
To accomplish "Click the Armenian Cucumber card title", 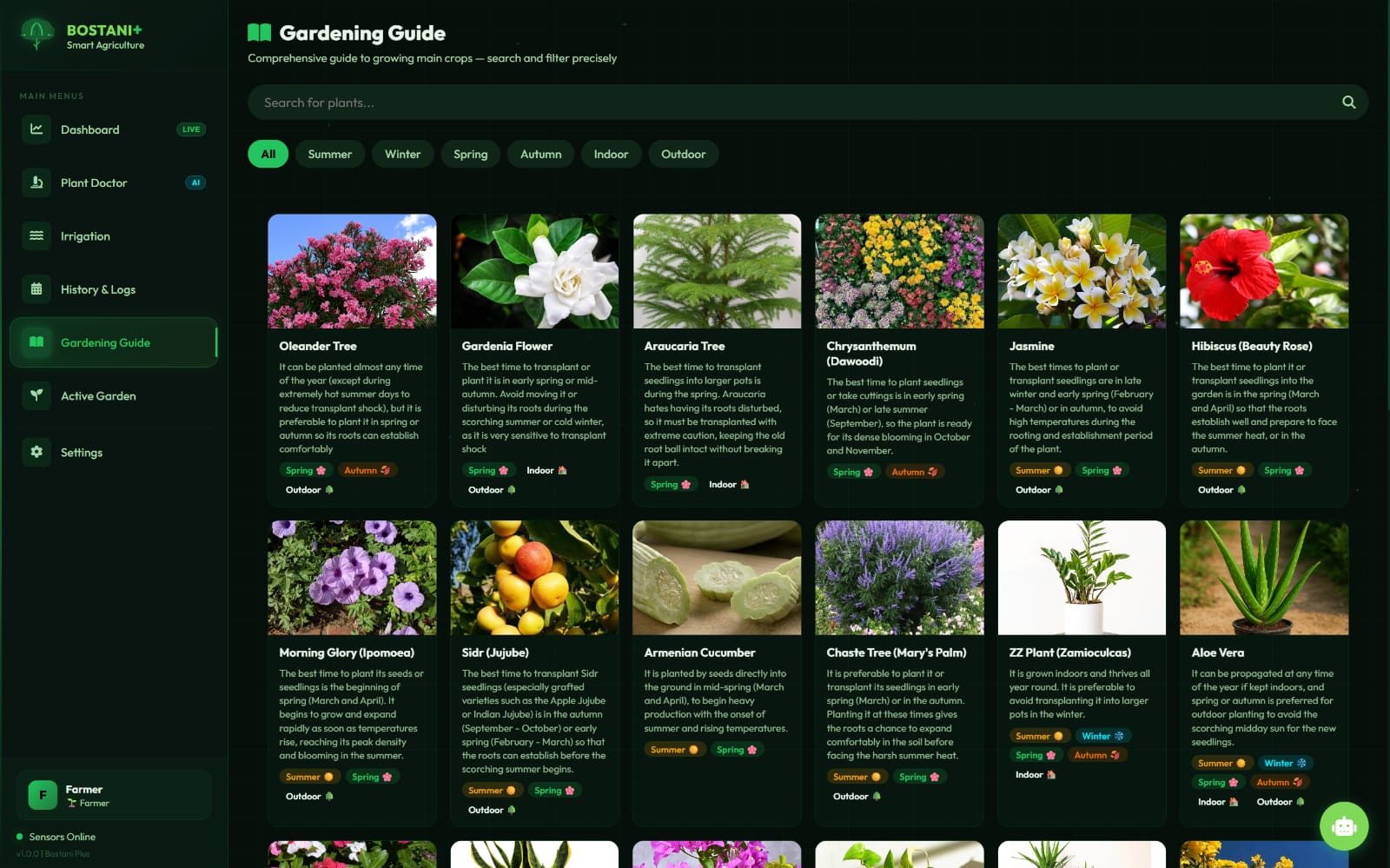I will click(x=699, y=653).
